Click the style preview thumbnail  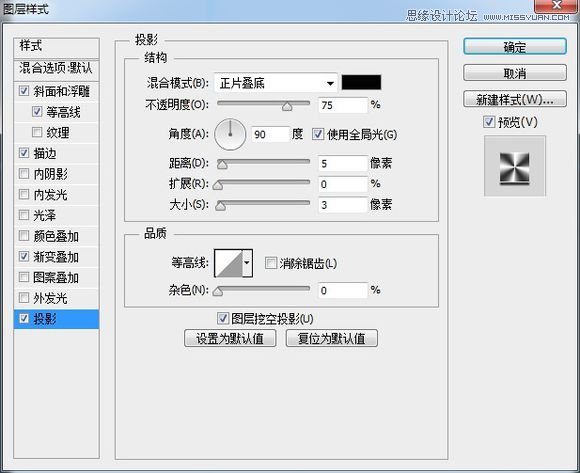point(515,166)
